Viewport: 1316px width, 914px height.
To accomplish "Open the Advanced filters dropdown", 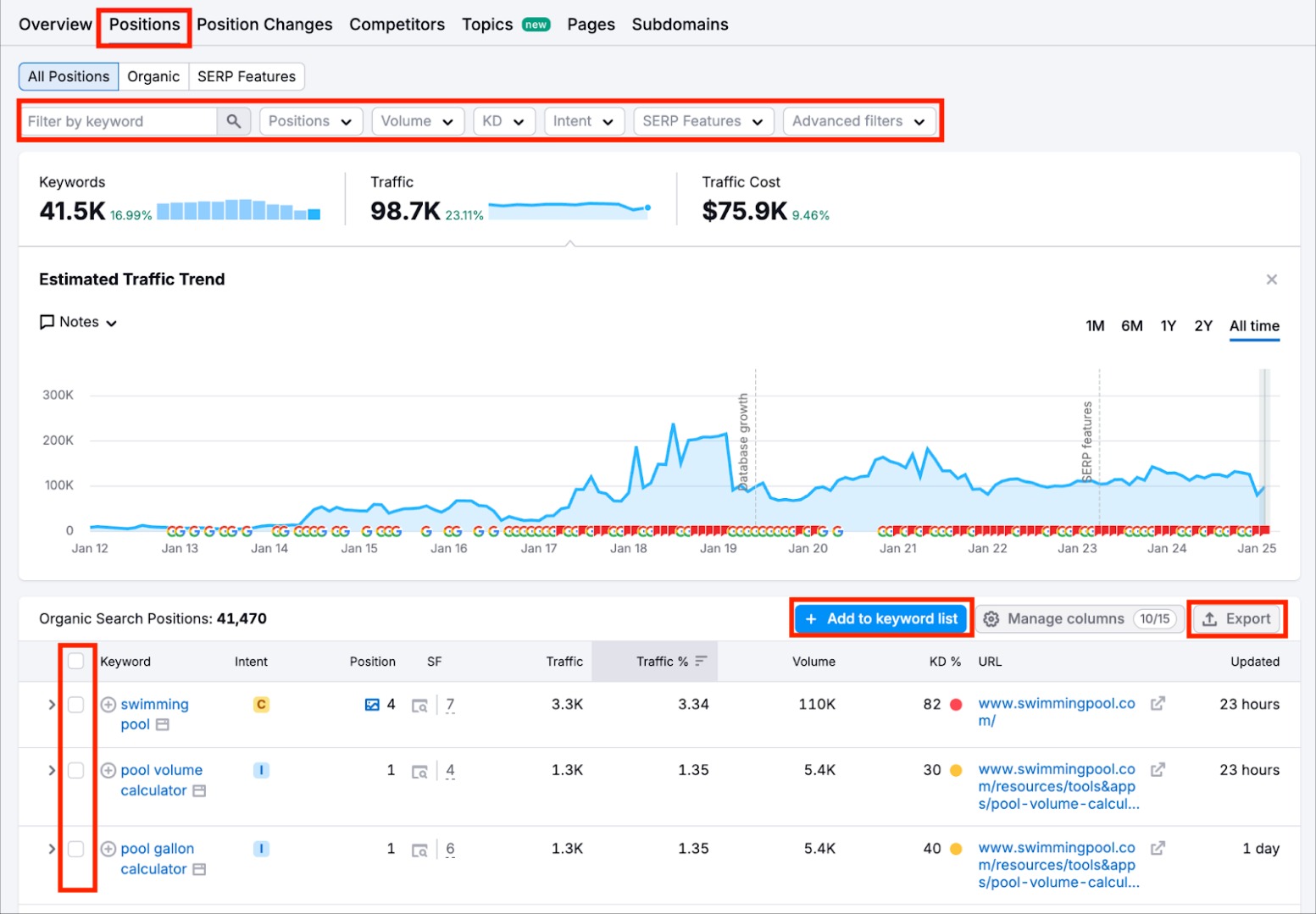I will [x=859, y=121].
